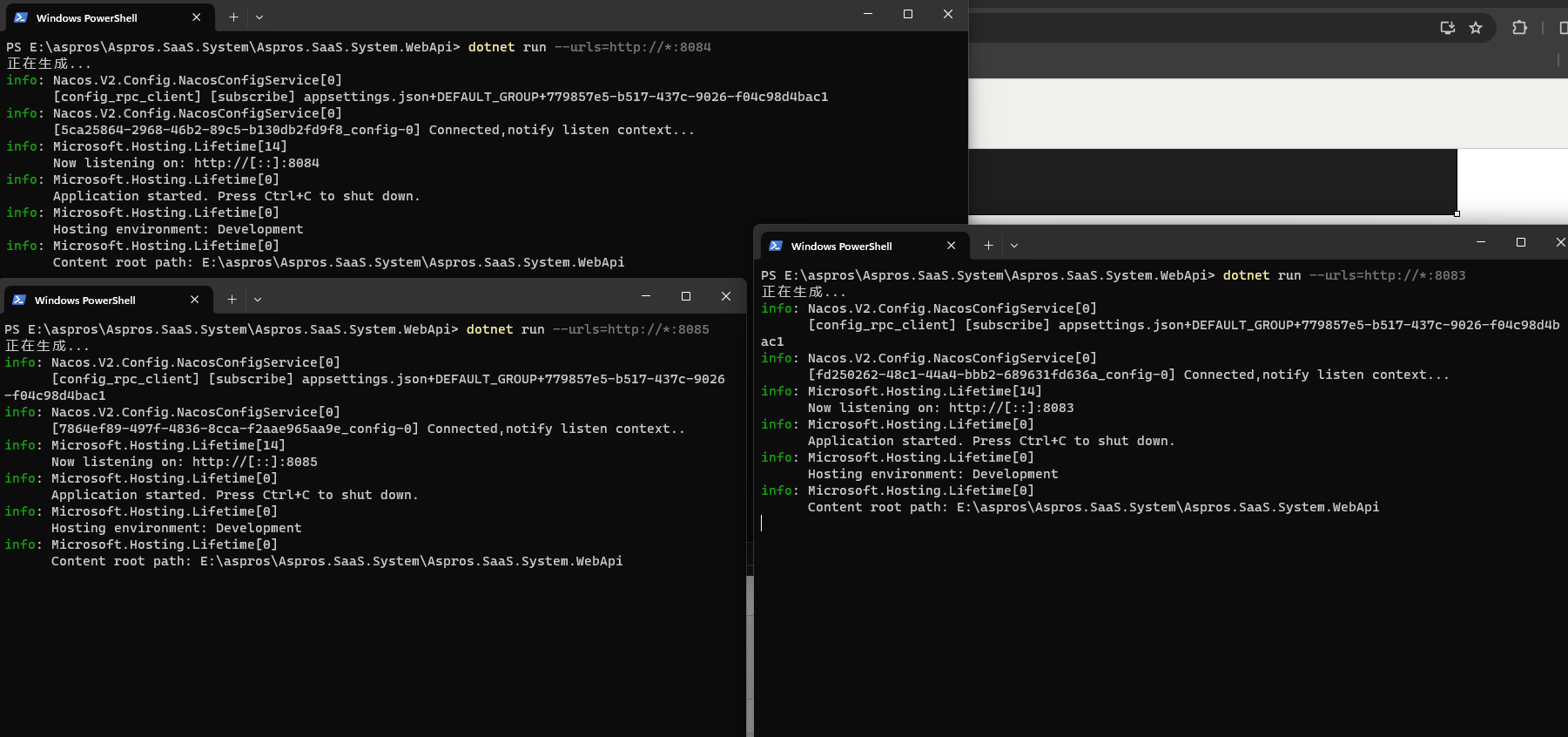Click 'Hosting environment: Development' in 8084 window

tap(178, 229)
